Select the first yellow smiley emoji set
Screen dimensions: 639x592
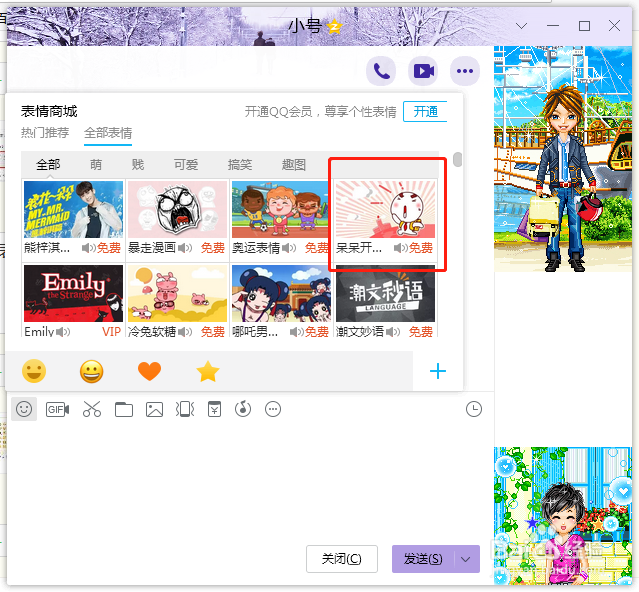point(34,371)
